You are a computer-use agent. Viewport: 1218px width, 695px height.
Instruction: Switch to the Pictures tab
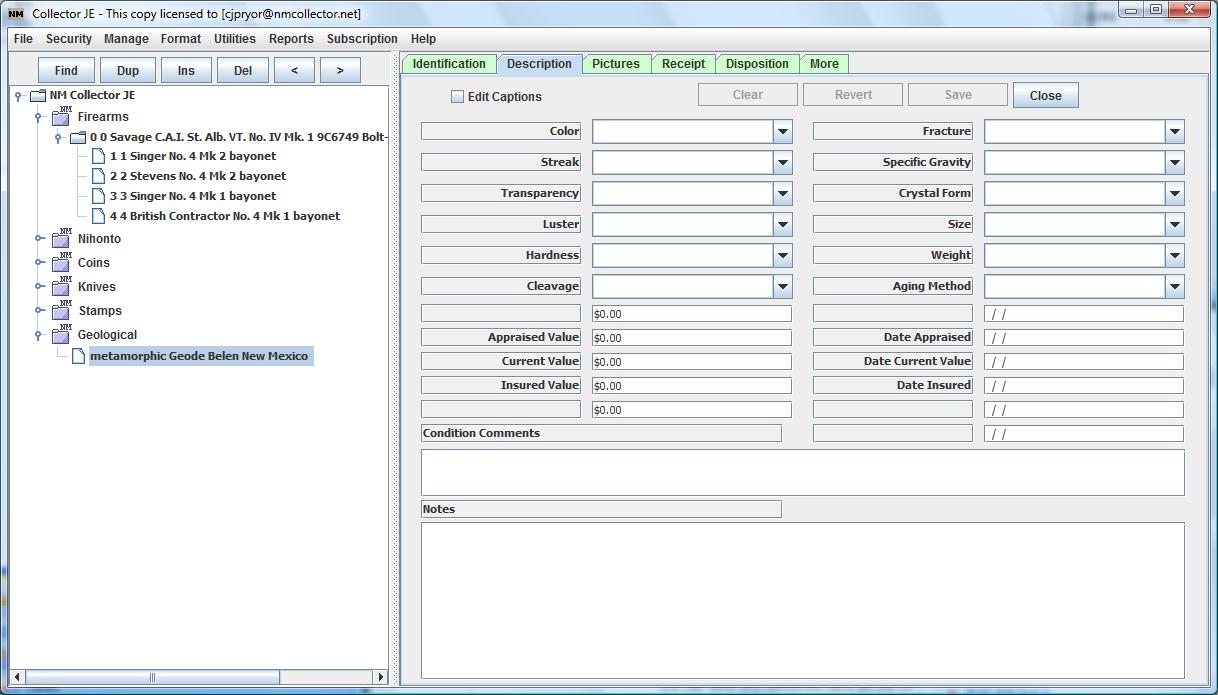tap(615, 64)
